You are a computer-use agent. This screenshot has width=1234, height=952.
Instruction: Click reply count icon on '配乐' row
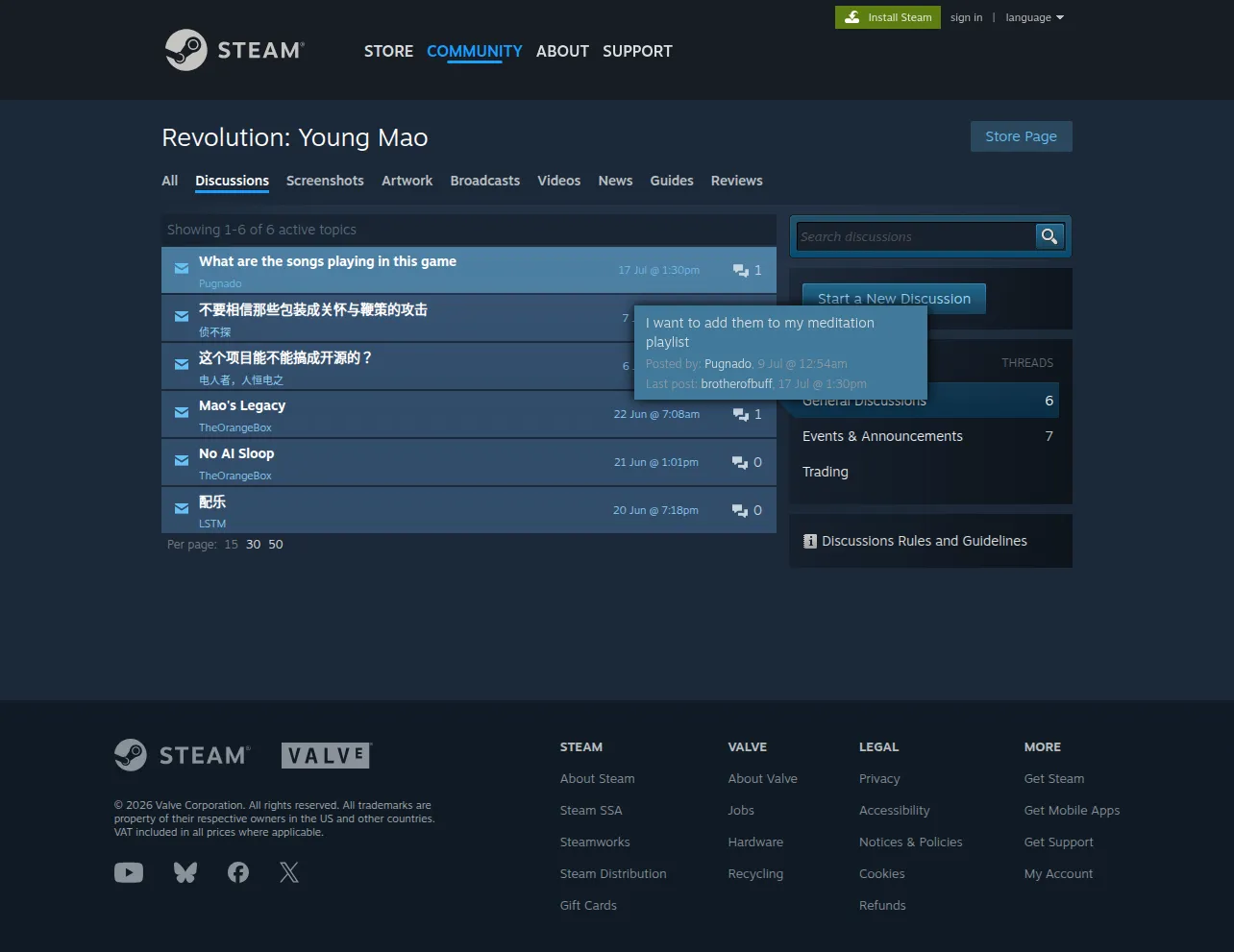(x=740, y=511)
